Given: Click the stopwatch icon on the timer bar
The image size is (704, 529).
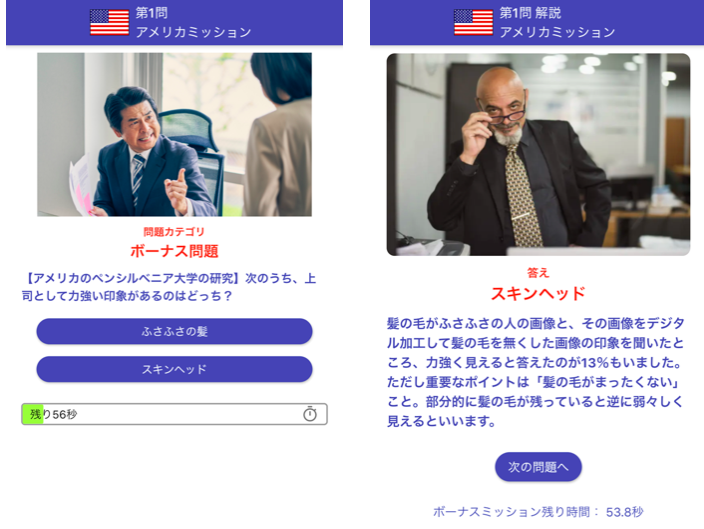Looking at the screenshot, I should point(310,414).
